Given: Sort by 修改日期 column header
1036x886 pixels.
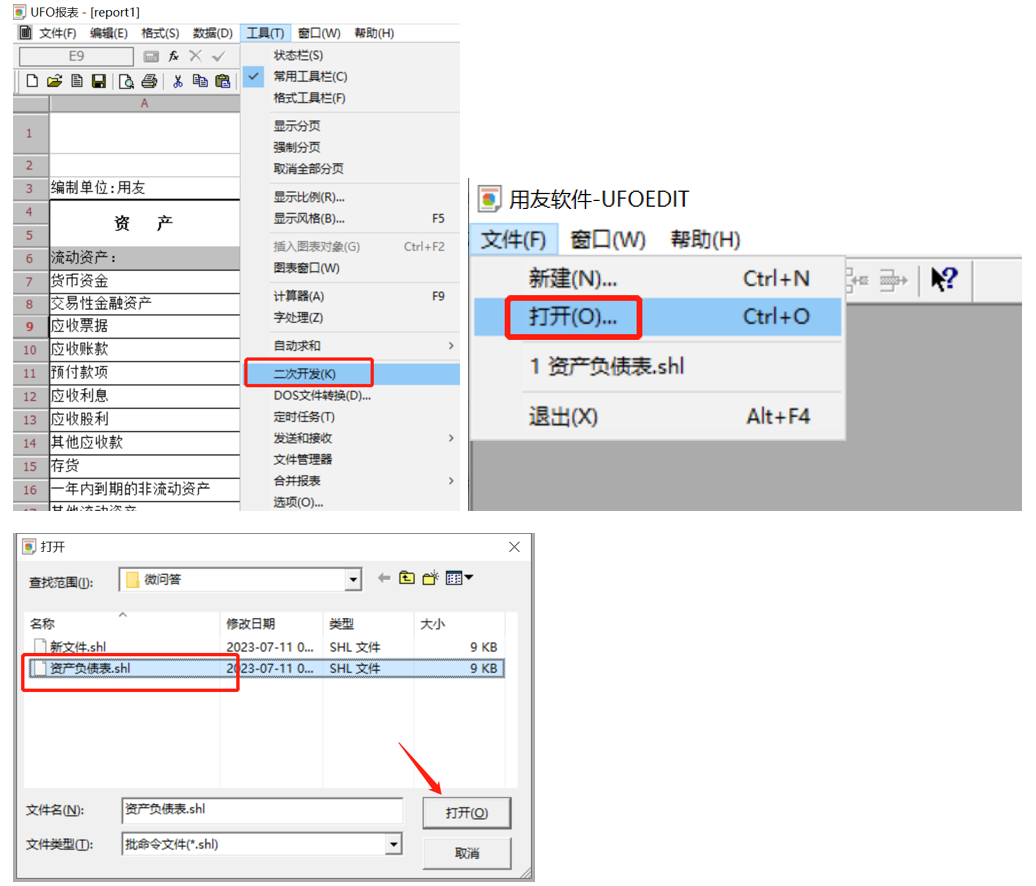Looking at the screenshot, I should click(x=272, y=624).
